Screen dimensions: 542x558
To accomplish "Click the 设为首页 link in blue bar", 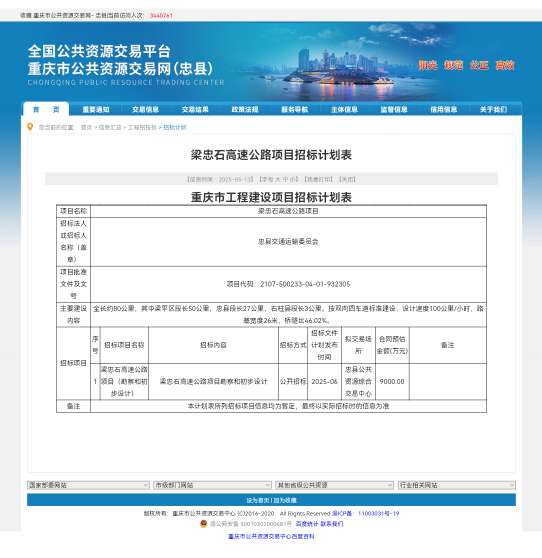I will [x=258, y=500].
